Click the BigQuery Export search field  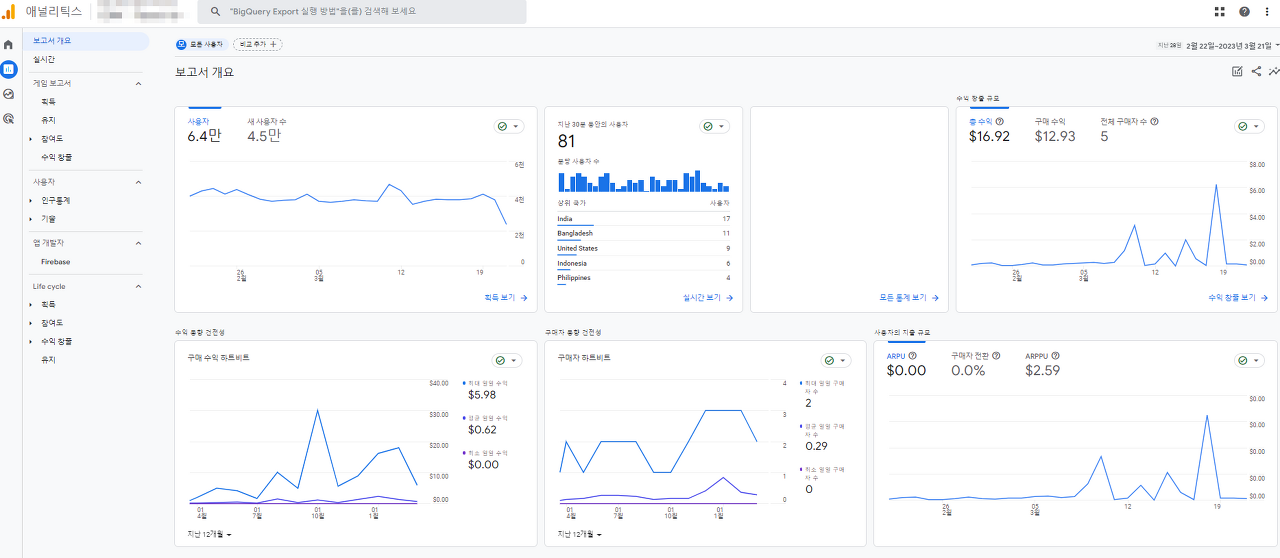[x=362, y=11]
